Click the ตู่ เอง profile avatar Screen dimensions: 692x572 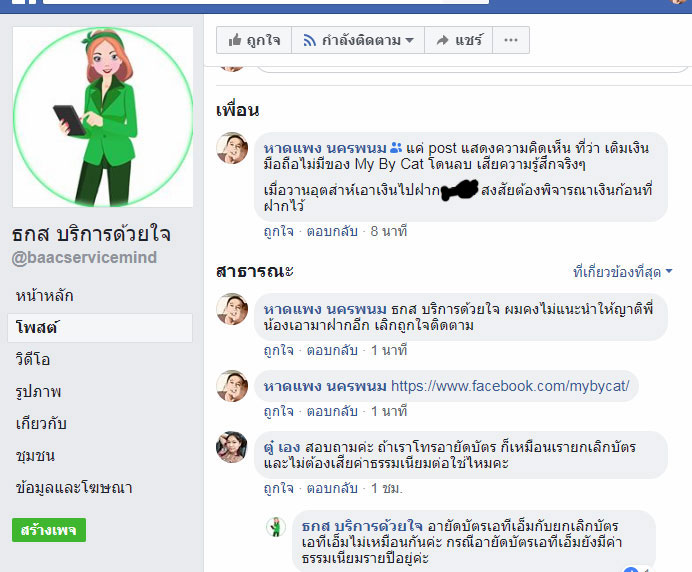(232, 447)
